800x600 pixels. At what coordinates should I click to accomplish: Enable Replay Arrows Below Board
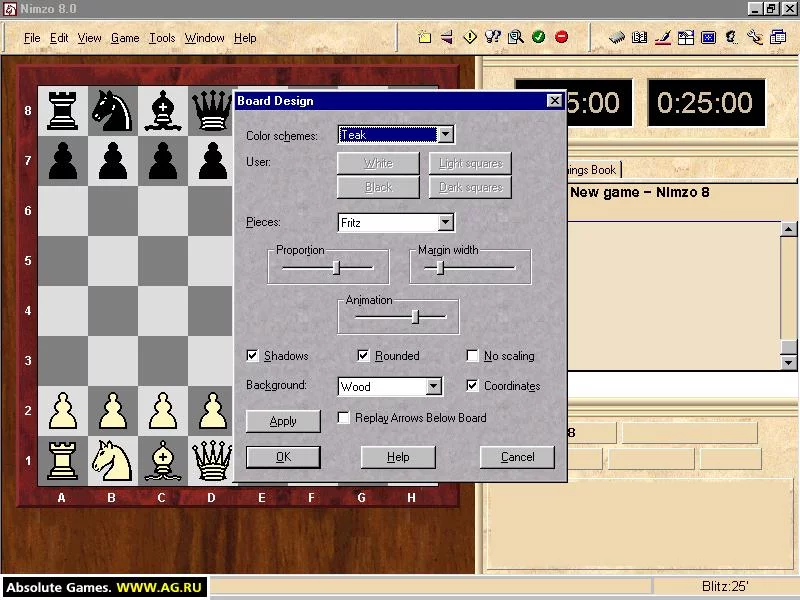[x=343, y=418]
